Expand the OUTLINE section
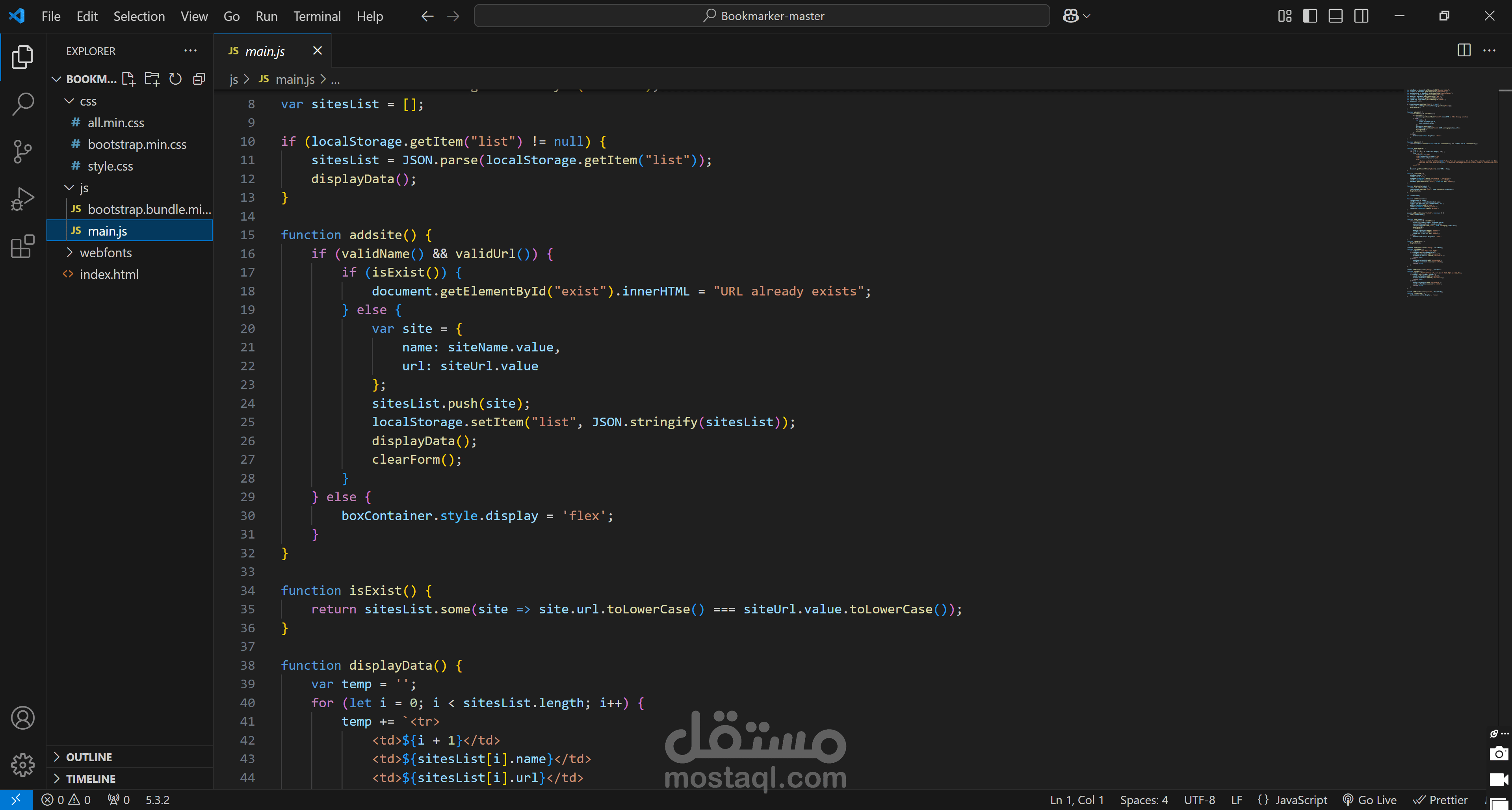Screen dimensions: 1512x810 click(89, 756)
